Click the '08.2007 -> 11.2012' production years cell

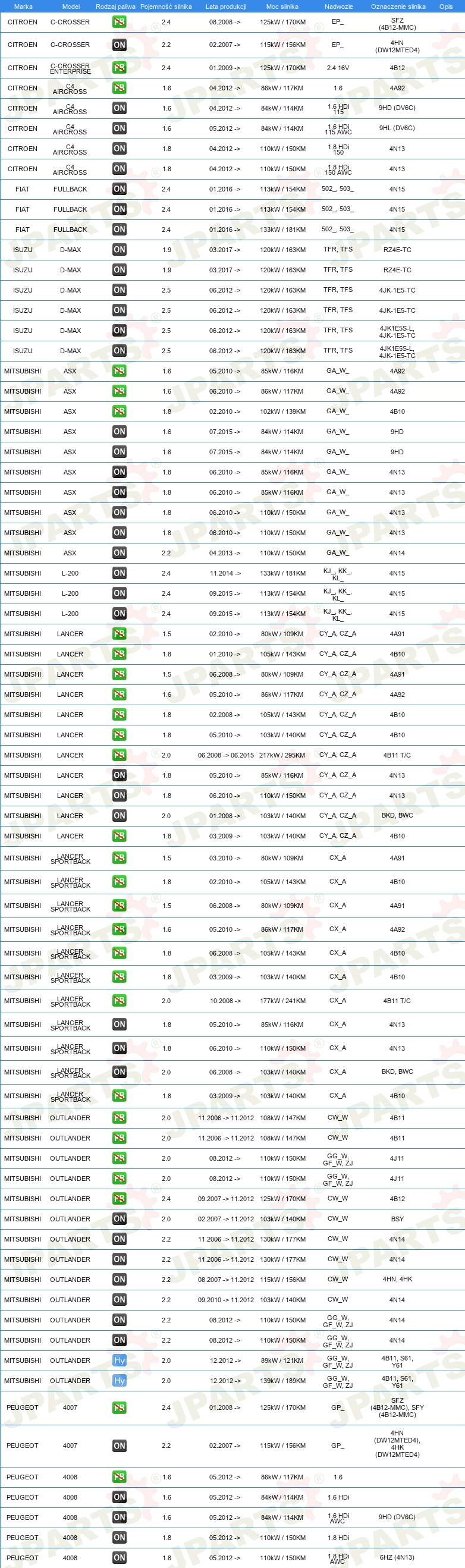point(226,1280)
